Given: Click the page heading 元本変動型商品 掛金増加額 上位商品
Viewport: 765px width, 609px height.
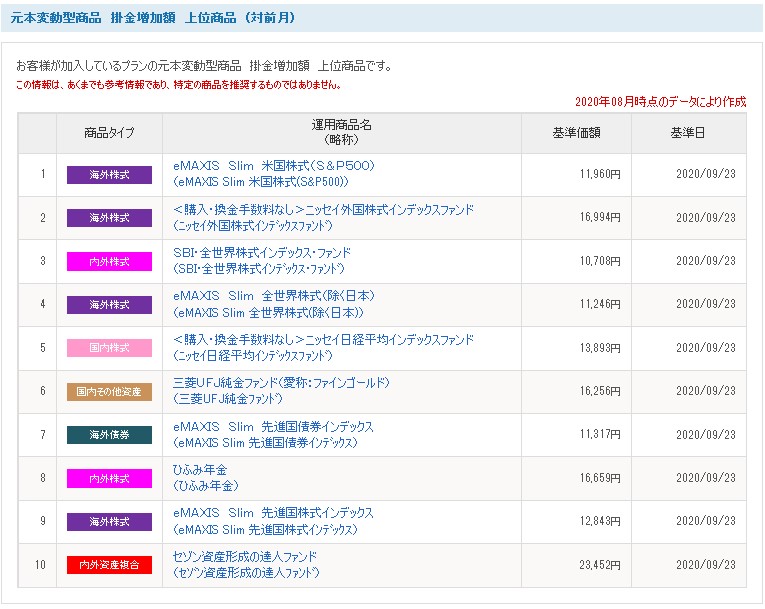Looking at the screenshot, I should (153, 18).
